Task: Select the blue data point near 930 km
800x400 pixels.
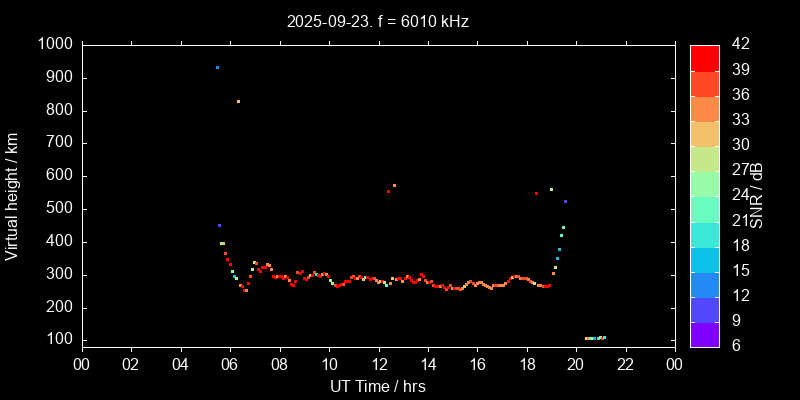Action: [x=217, y=67]
